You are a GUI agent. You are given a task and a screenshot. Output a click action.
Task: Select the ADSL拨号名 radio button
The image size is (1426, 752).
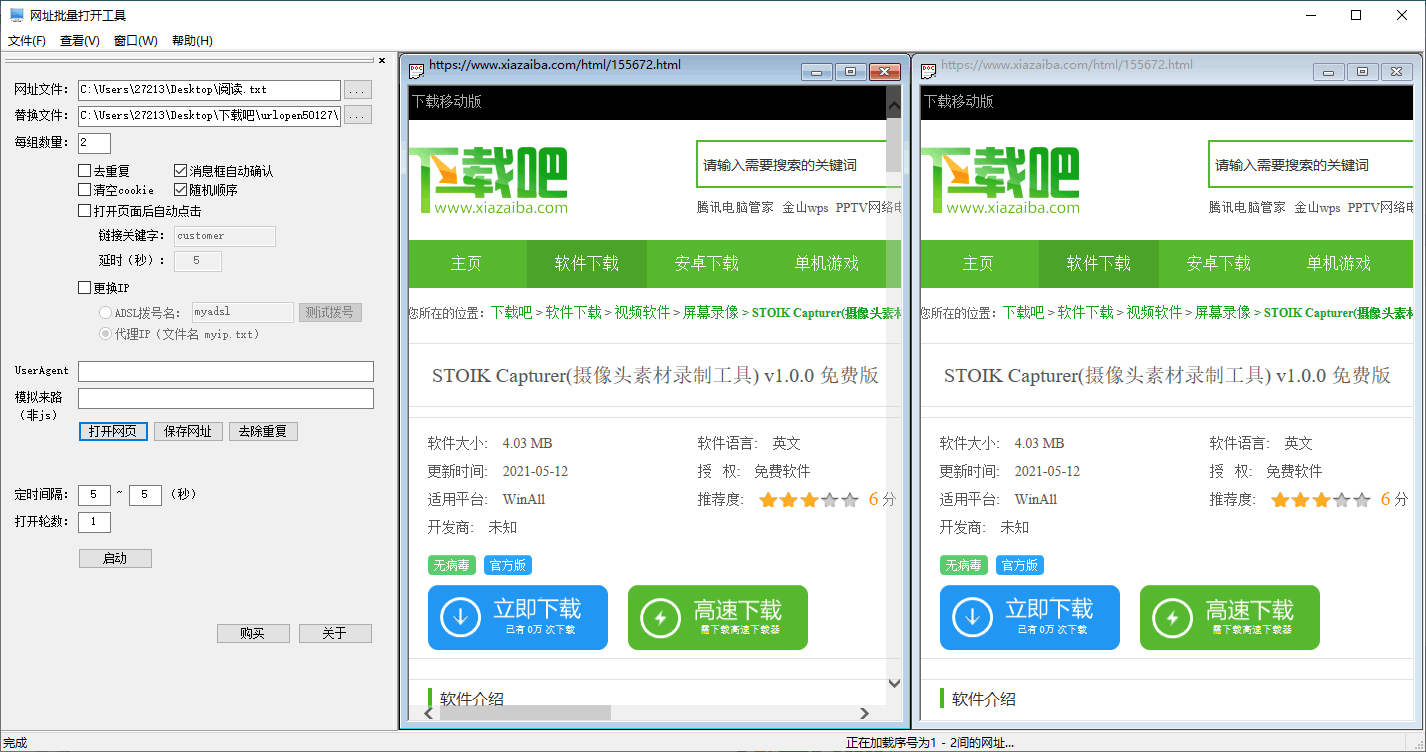(x=105, y=313)
